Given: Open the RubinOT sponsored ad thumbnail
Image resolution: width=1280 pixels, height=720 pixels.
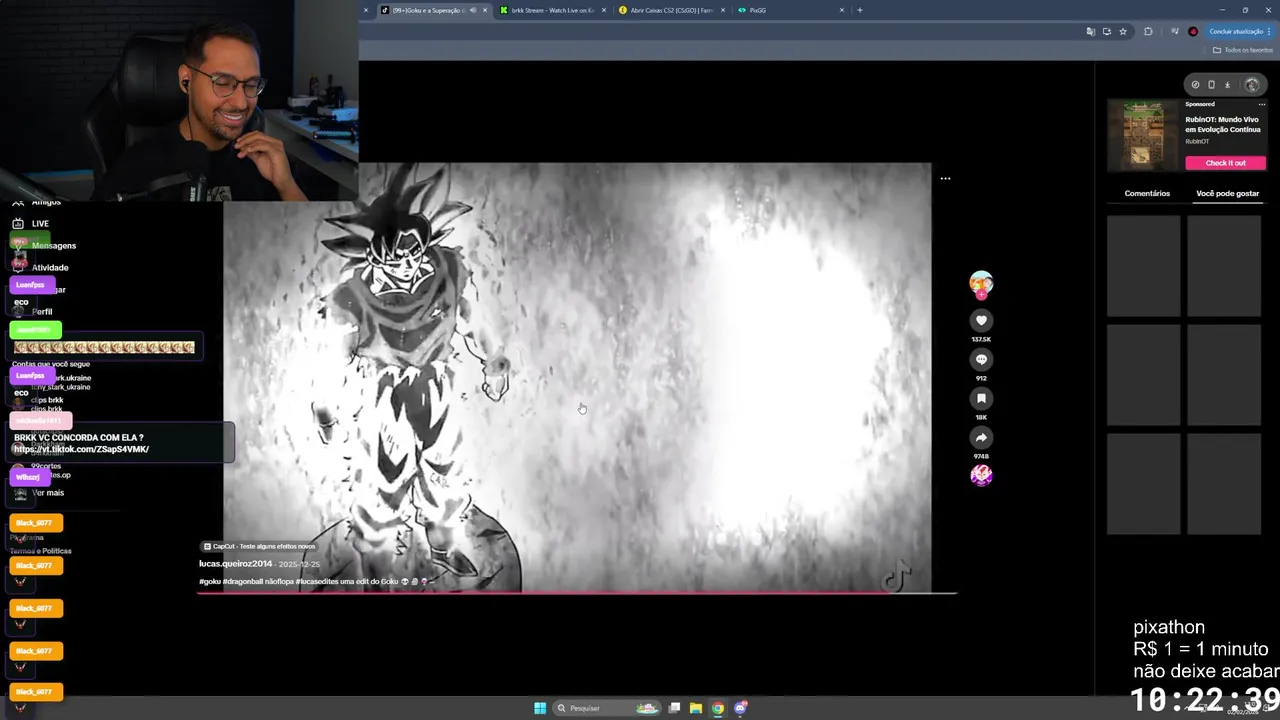Looking at the screenshot, I should point(1143,135).
